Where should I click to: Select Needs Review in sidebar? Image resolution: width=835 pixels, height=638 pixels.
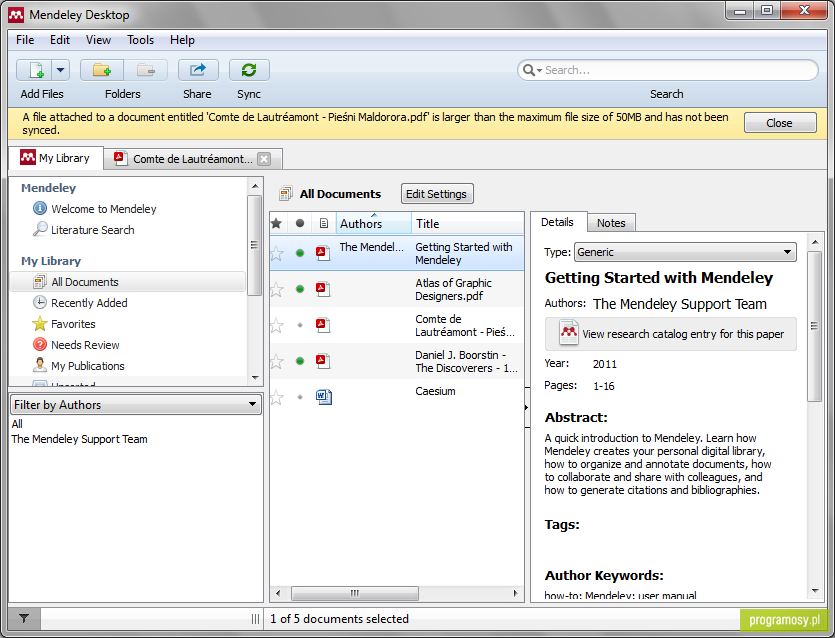(x=76, y=345)
